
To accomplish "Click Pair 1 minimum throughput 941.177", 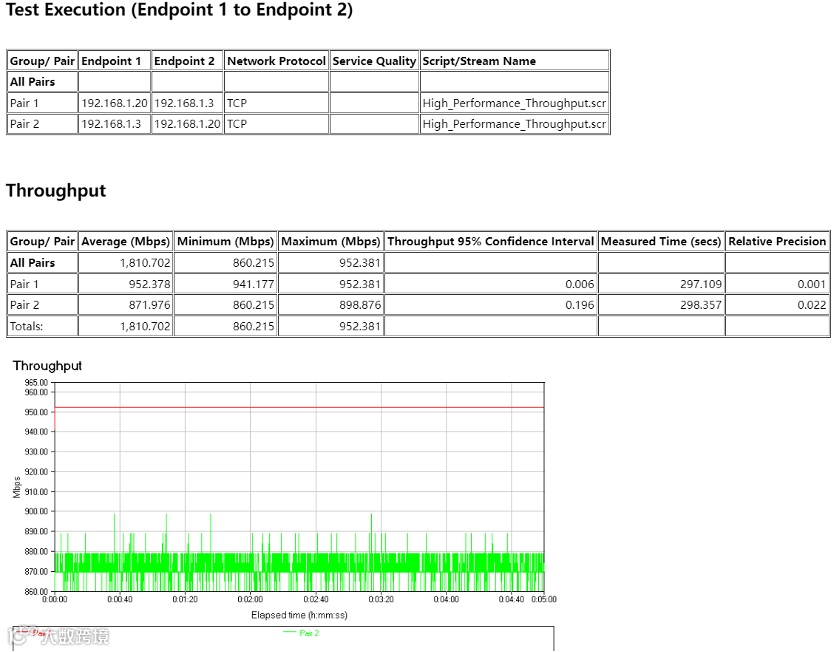I will coord(253,284).
